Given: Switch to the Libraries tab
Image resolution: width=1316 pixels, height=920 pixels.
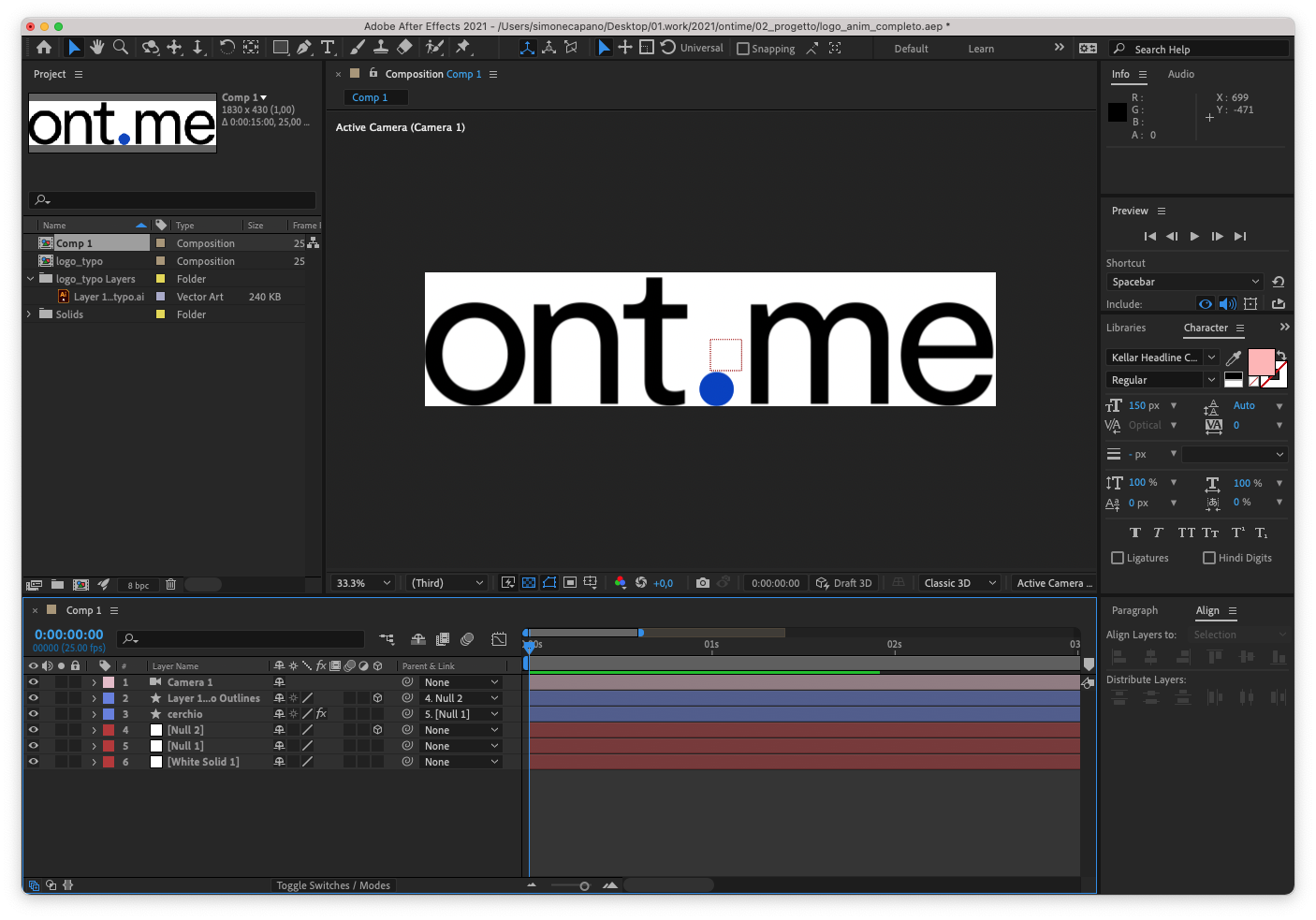Looking at the screenshot, I should 1126,328.
